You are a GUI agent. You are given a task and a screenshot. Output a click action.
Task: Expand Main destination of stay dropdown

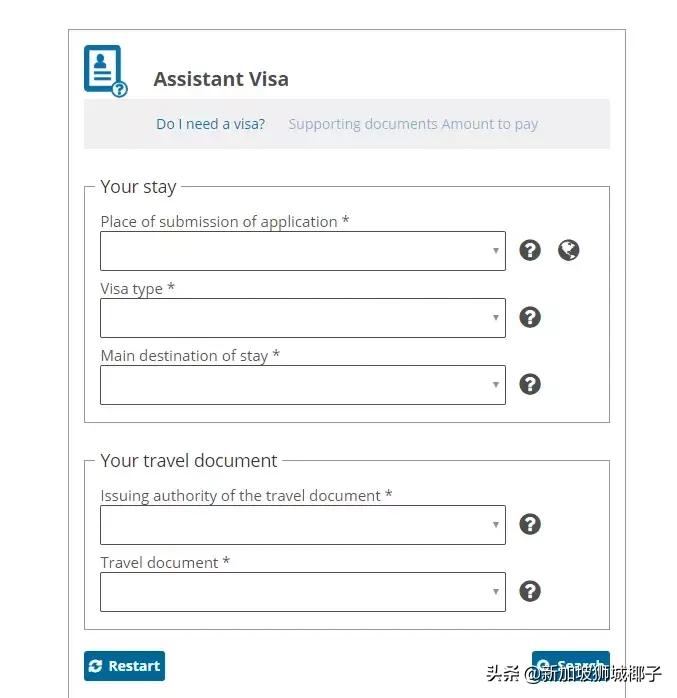coord(302,385)
